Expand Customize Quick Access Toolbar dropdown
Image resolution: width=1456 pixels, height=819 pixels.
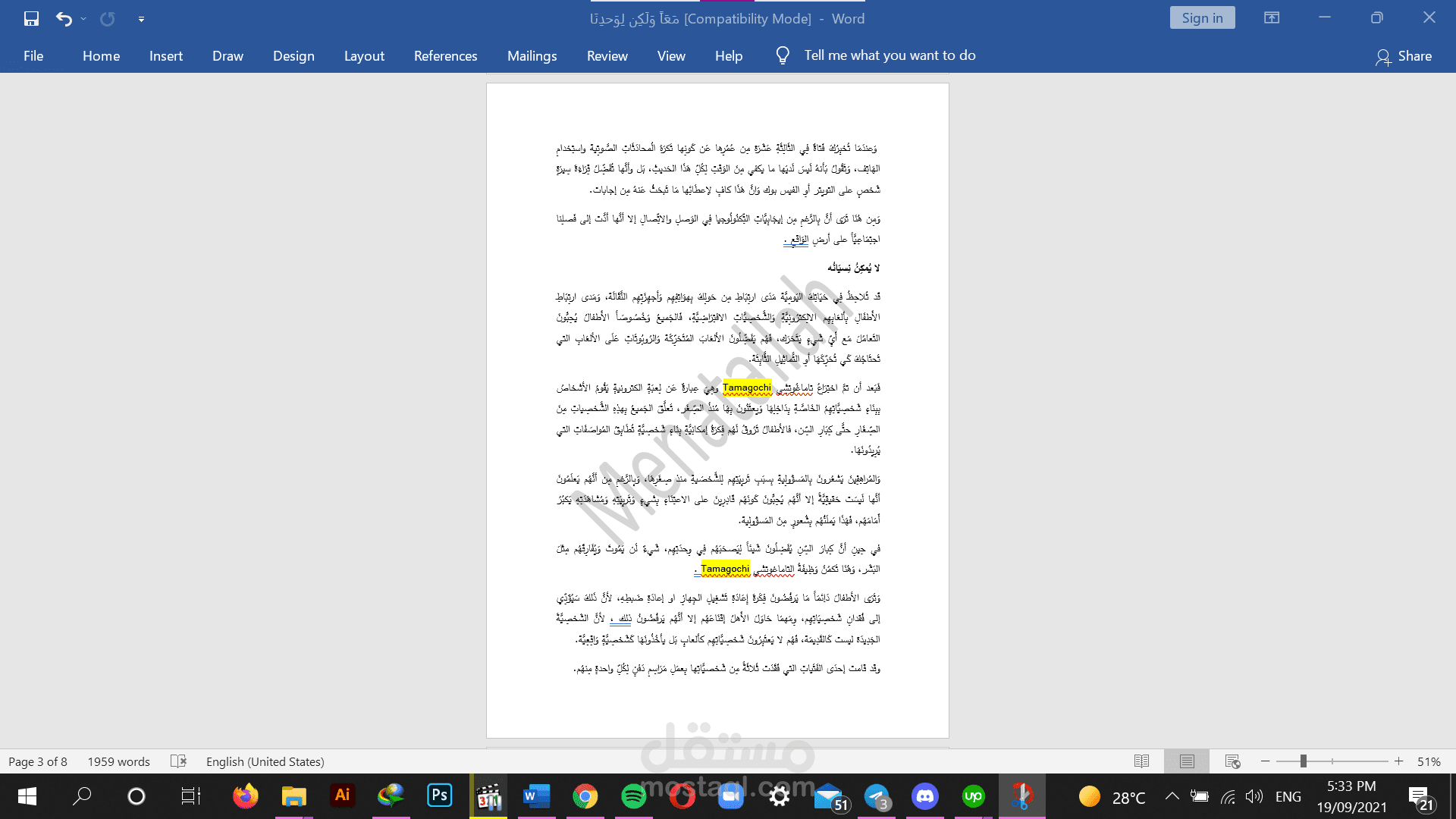(141, 20)
